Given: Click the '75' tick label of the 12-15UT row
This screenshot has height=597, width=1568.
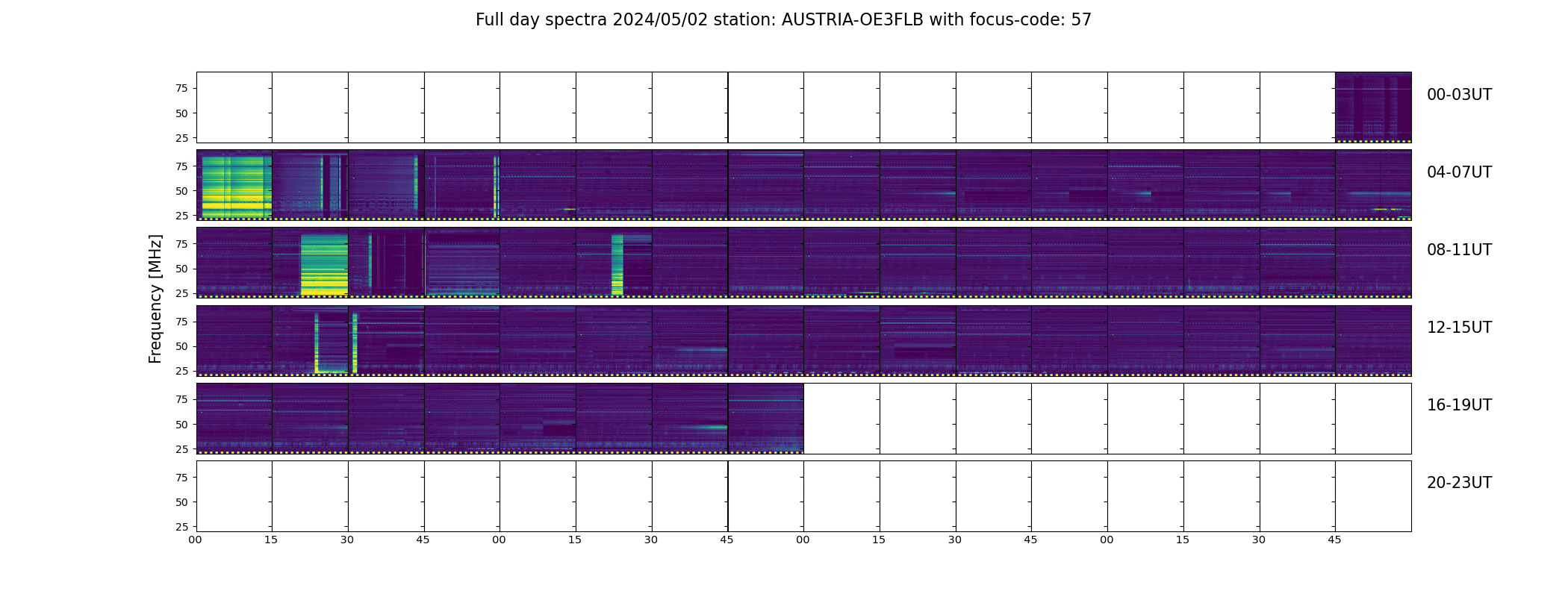Looking at the screenshot, I should (181, 322).
